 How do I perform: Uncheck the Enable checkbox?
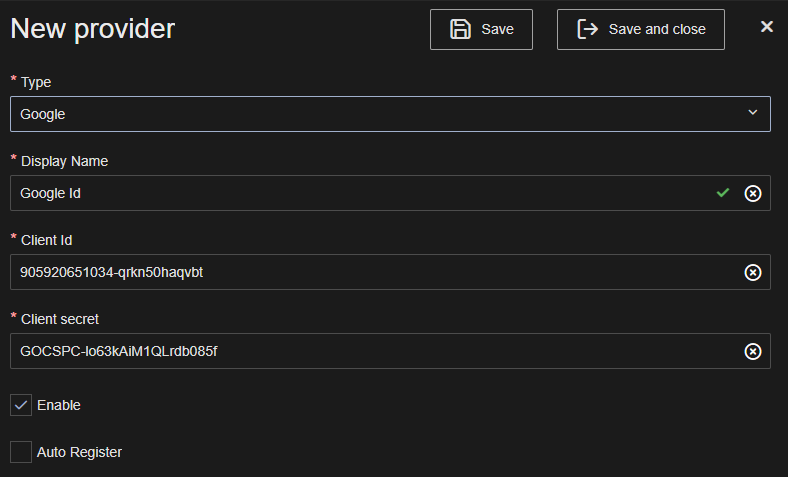pos(21,405)
